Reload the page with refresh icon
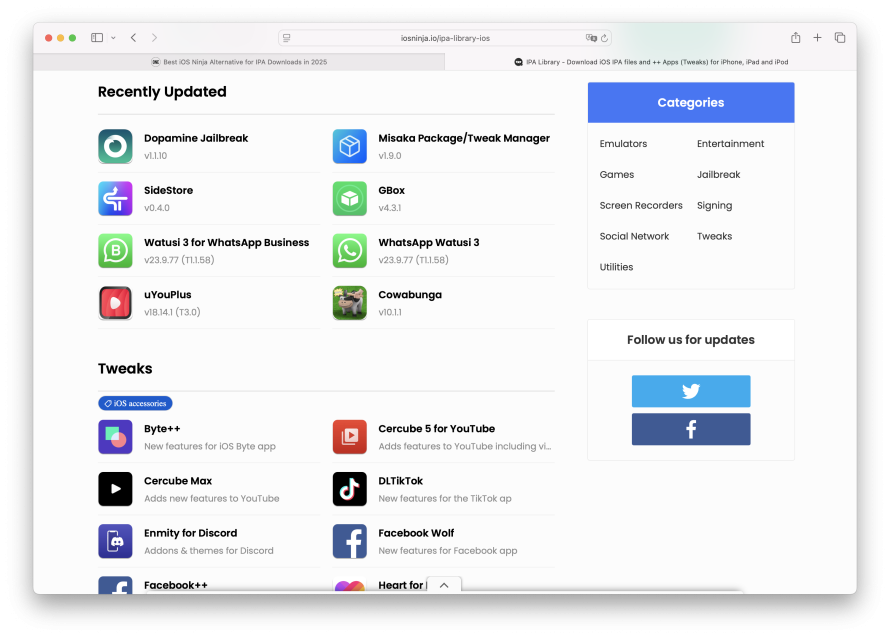Image resolution: width=890 pixels, height=638 pixels. (x=604, y=38)
